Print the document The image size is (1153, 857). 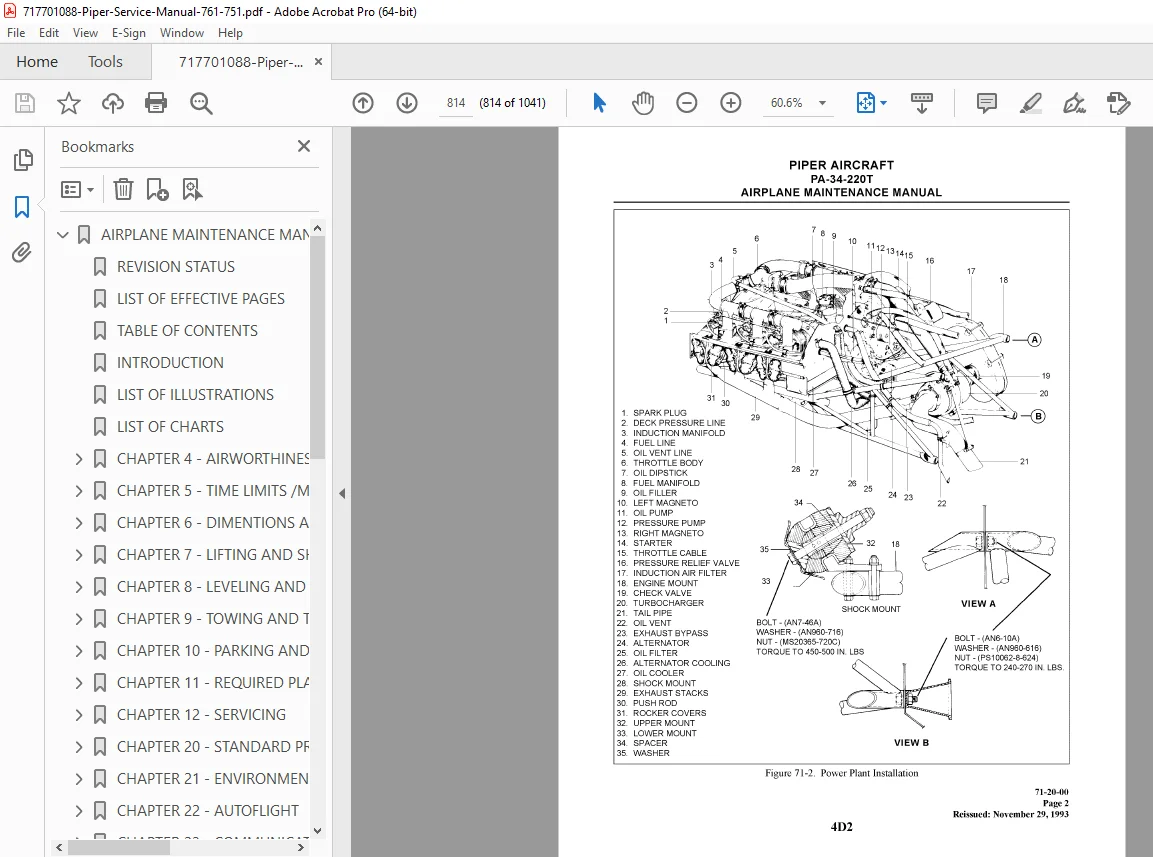tap(156, 103)
